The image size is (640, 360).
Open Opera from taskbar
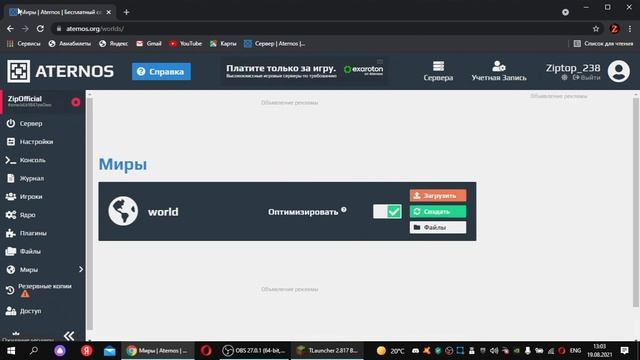(206, 351)
